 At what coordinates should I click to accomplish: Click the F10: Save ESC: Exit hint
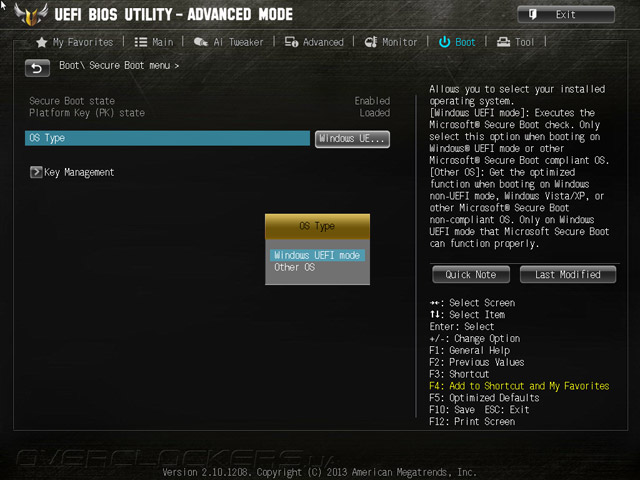[479, 409]
